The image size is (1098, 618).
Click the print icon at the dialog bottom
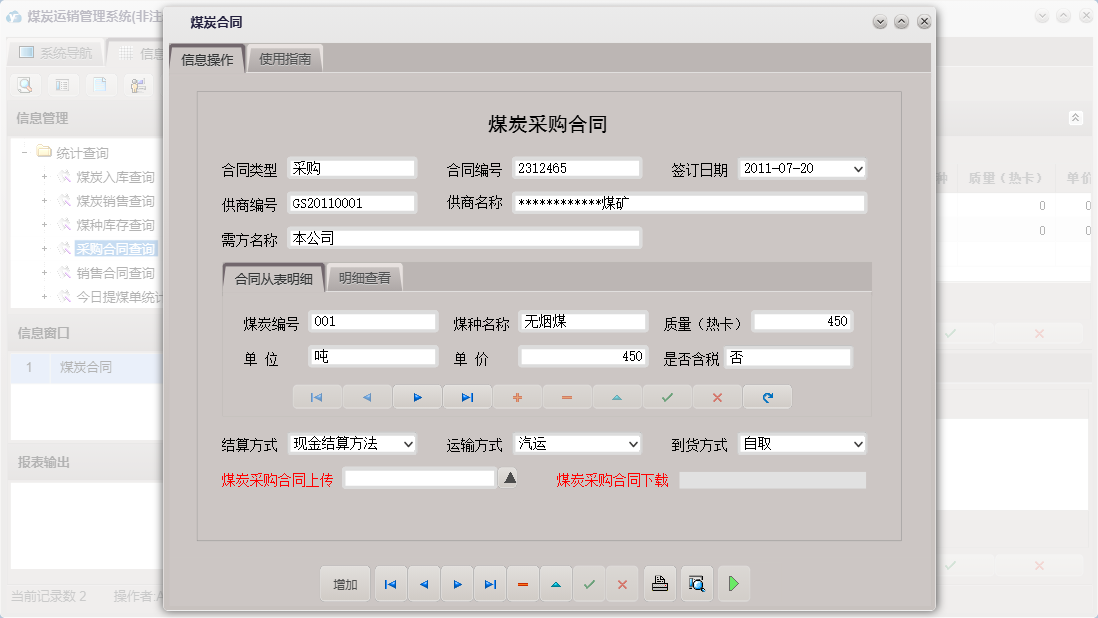(659, 583)
